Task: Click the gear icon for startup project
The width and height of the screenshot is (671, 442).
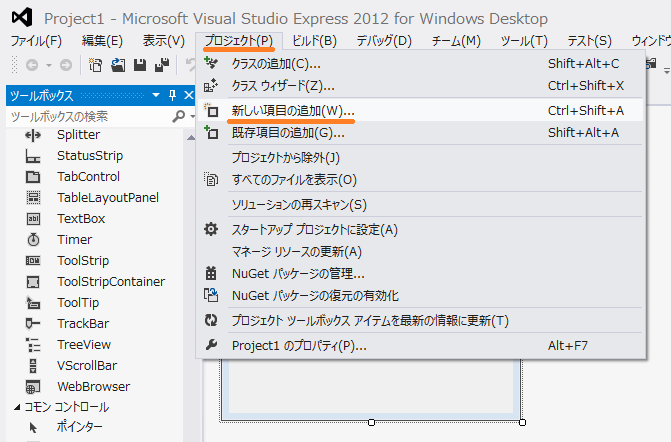Action: (x=211, y=229)
